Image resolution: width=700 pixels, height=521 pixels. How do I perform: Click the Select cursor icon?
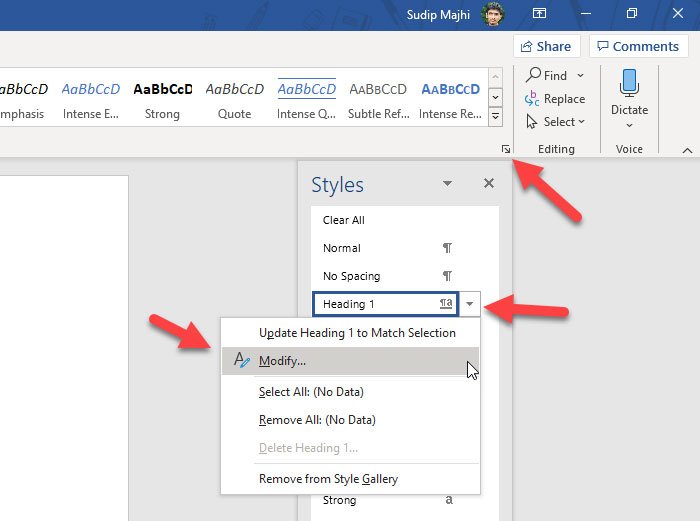(x=533, y=122)
